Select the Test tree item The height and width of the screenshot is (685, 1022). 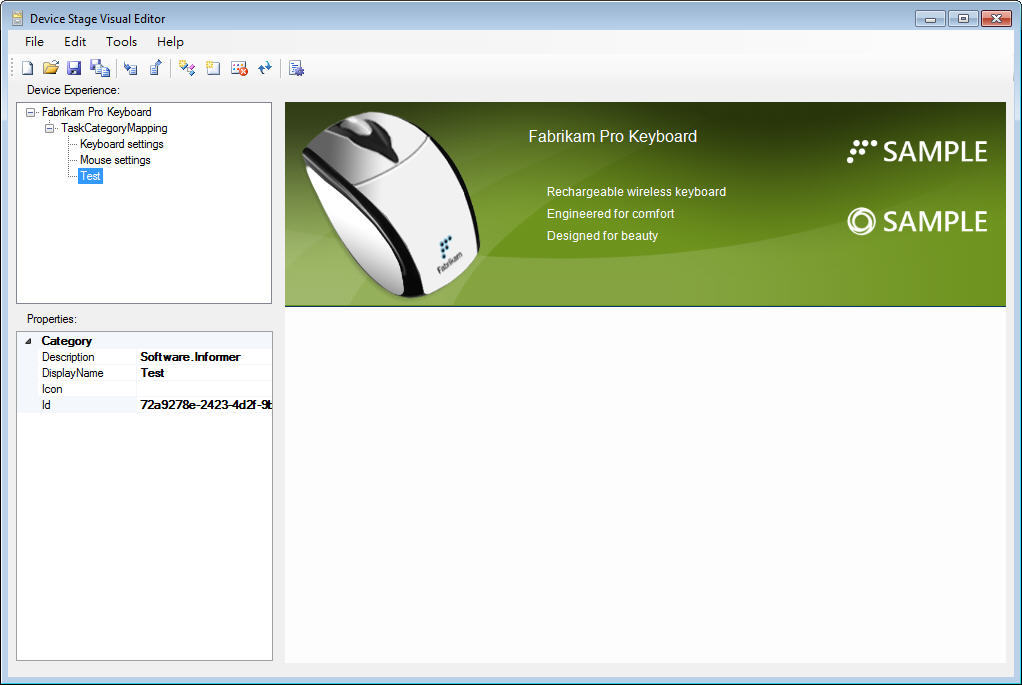[x=90, y=176]
